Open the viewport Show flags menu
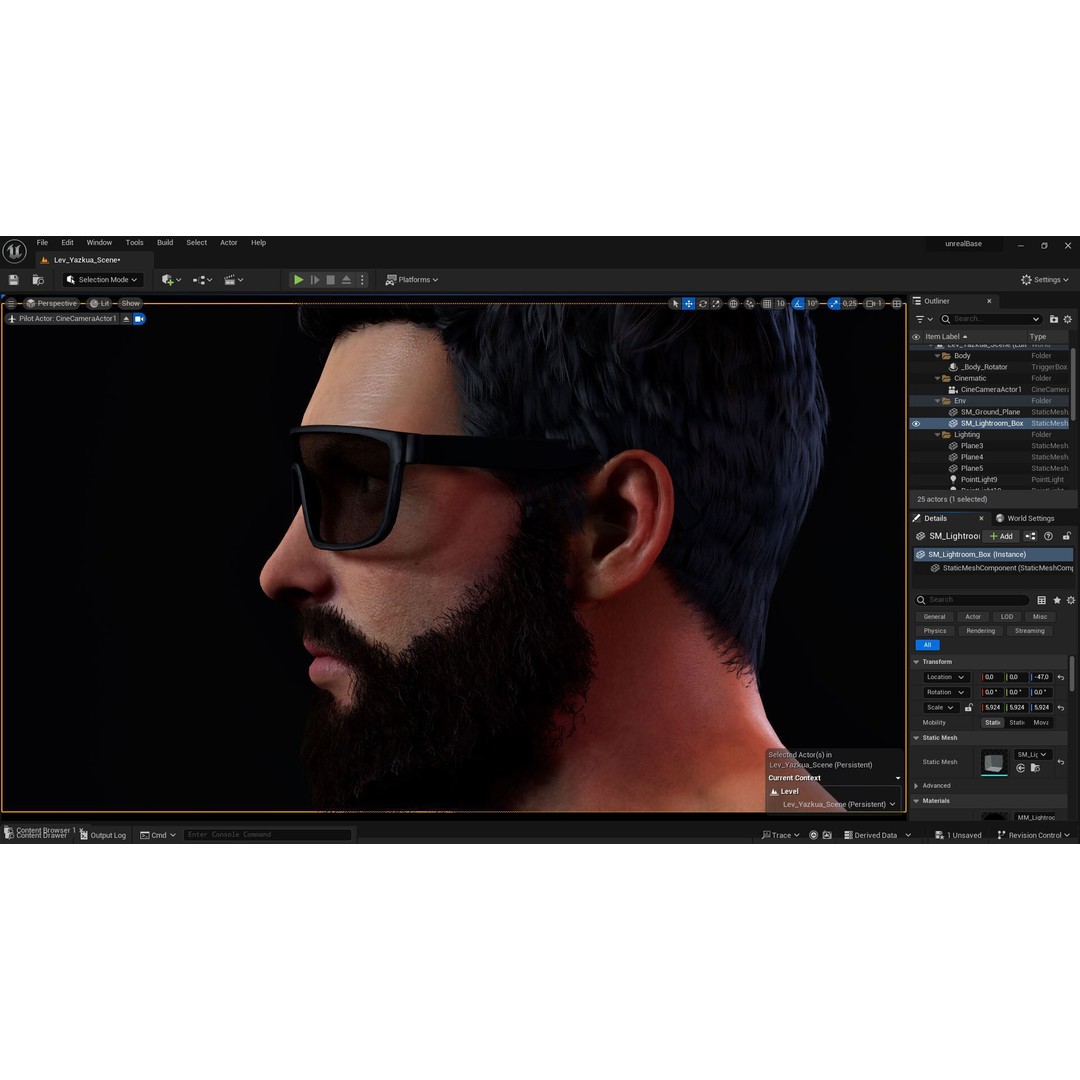 click(x=130, y=303)
